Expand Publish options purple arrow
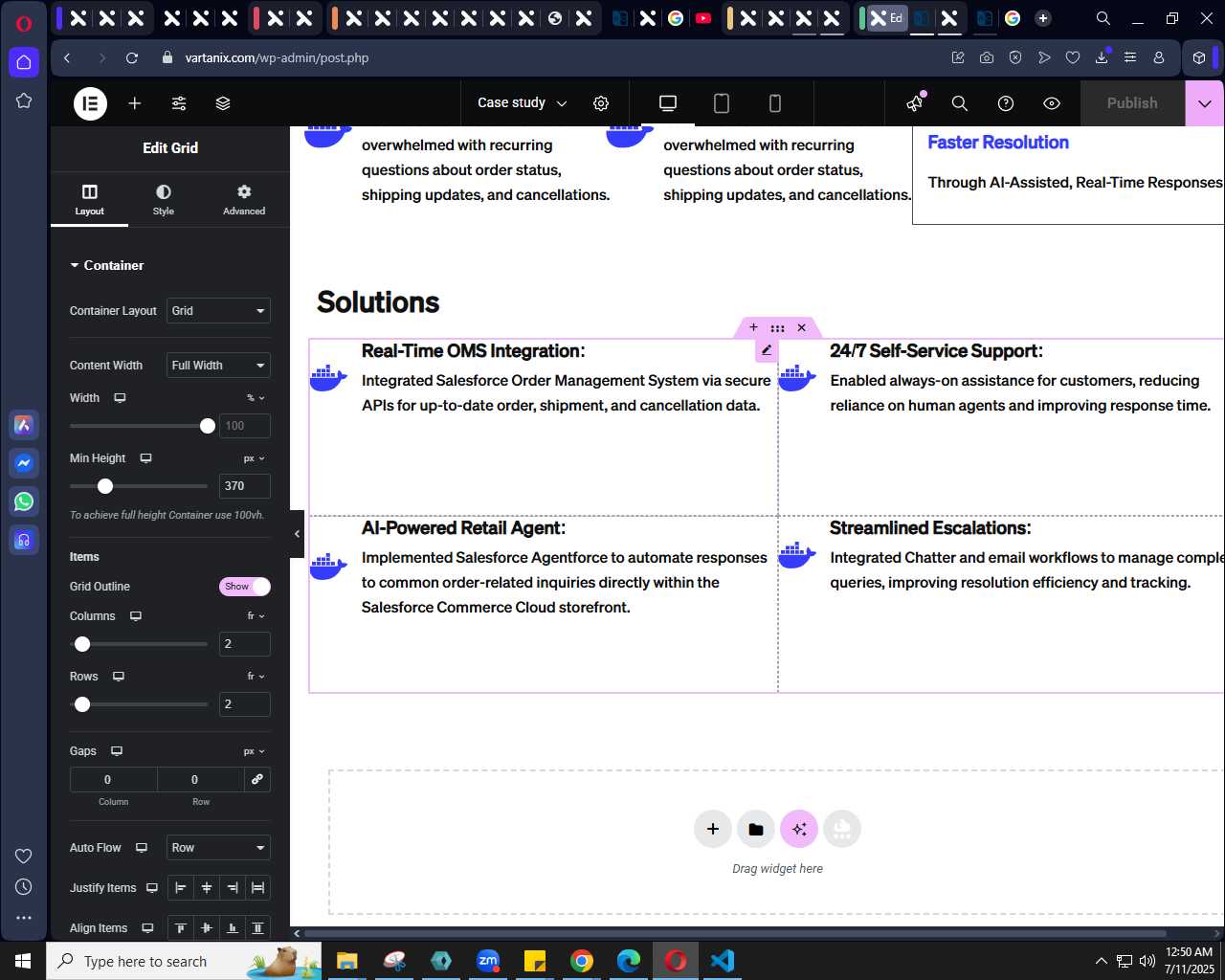Image resolution: width=1225 pixels, height=980 pixels. [1205, 103]
